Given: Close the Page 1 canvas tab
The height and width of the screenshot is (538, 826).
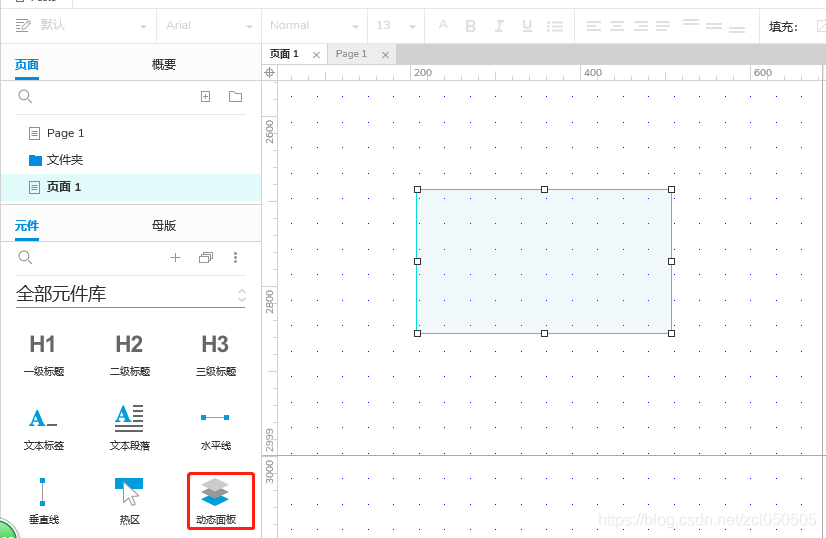Looking at the screenshot, I should pos(385,55).
